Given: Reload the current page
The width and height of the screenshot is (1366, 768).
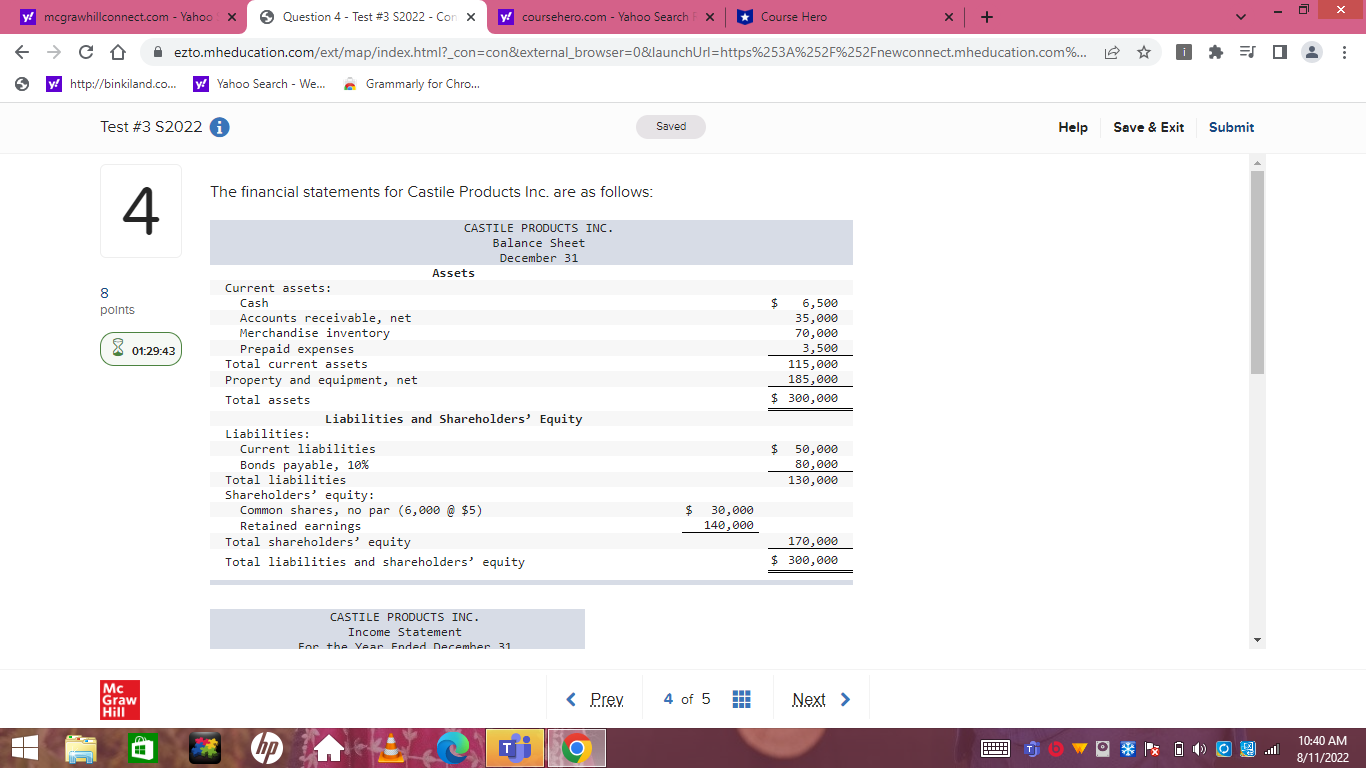Looking at the screenshot, I should (85, 52).
